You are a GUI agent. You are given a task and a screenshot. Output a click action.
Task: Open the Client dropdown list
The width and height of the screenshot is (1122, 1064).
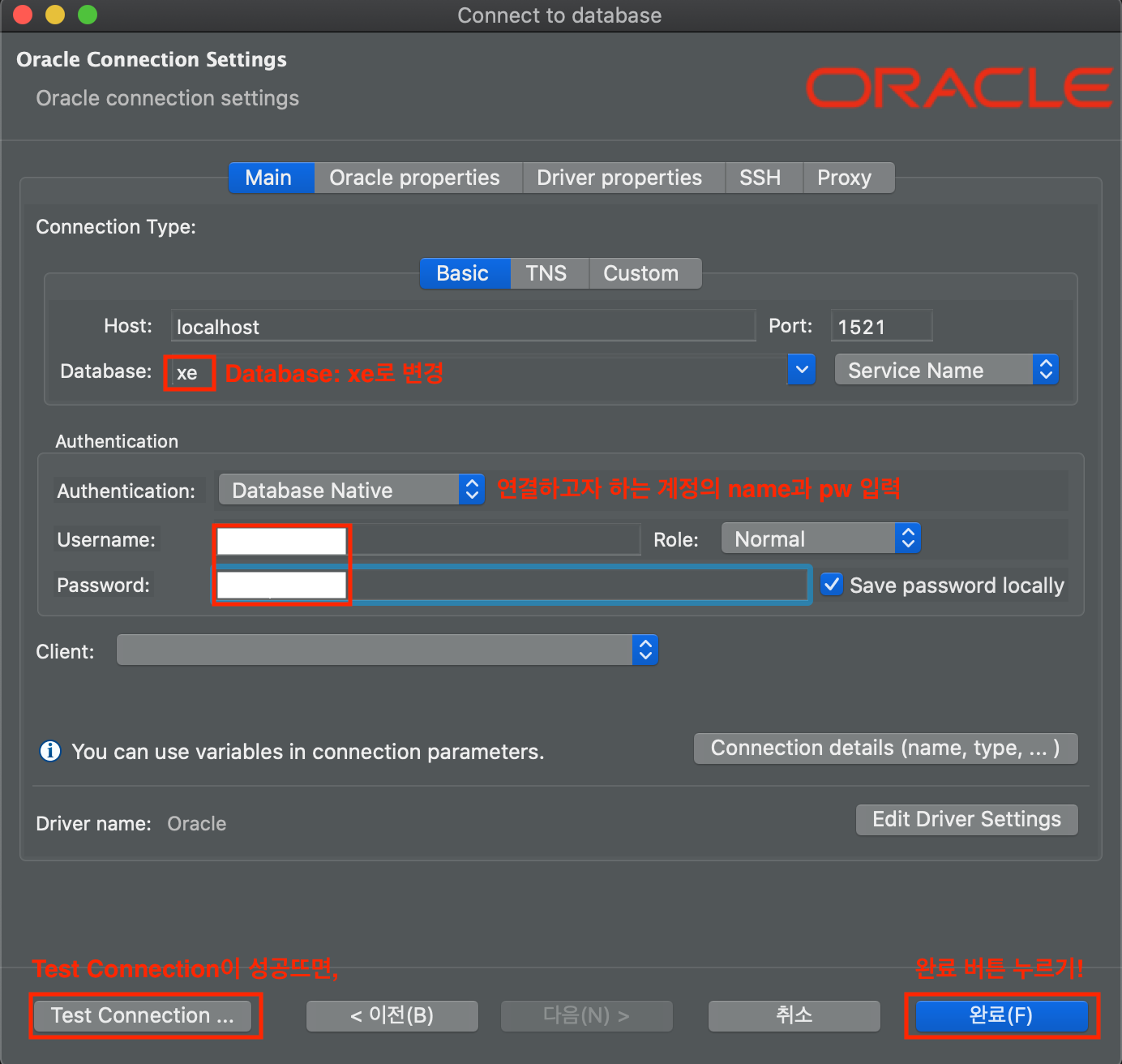[x=388, y=650]
